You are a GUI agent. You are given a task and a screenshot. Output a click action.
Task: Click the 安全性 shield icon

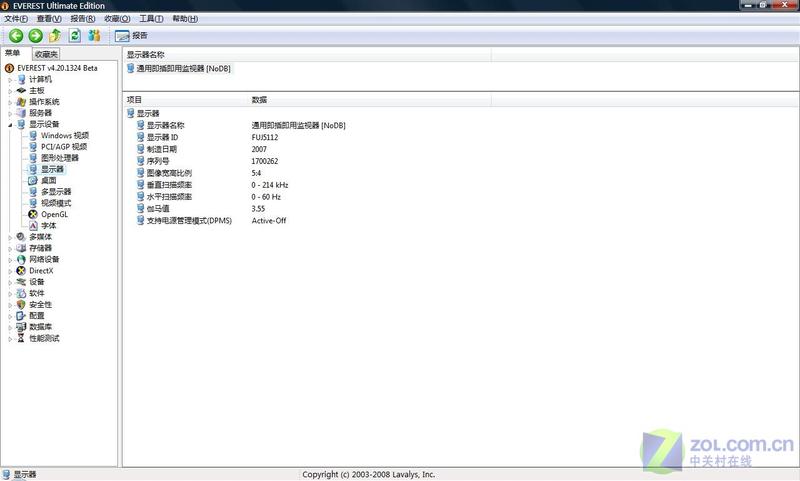tap(21, 305)
